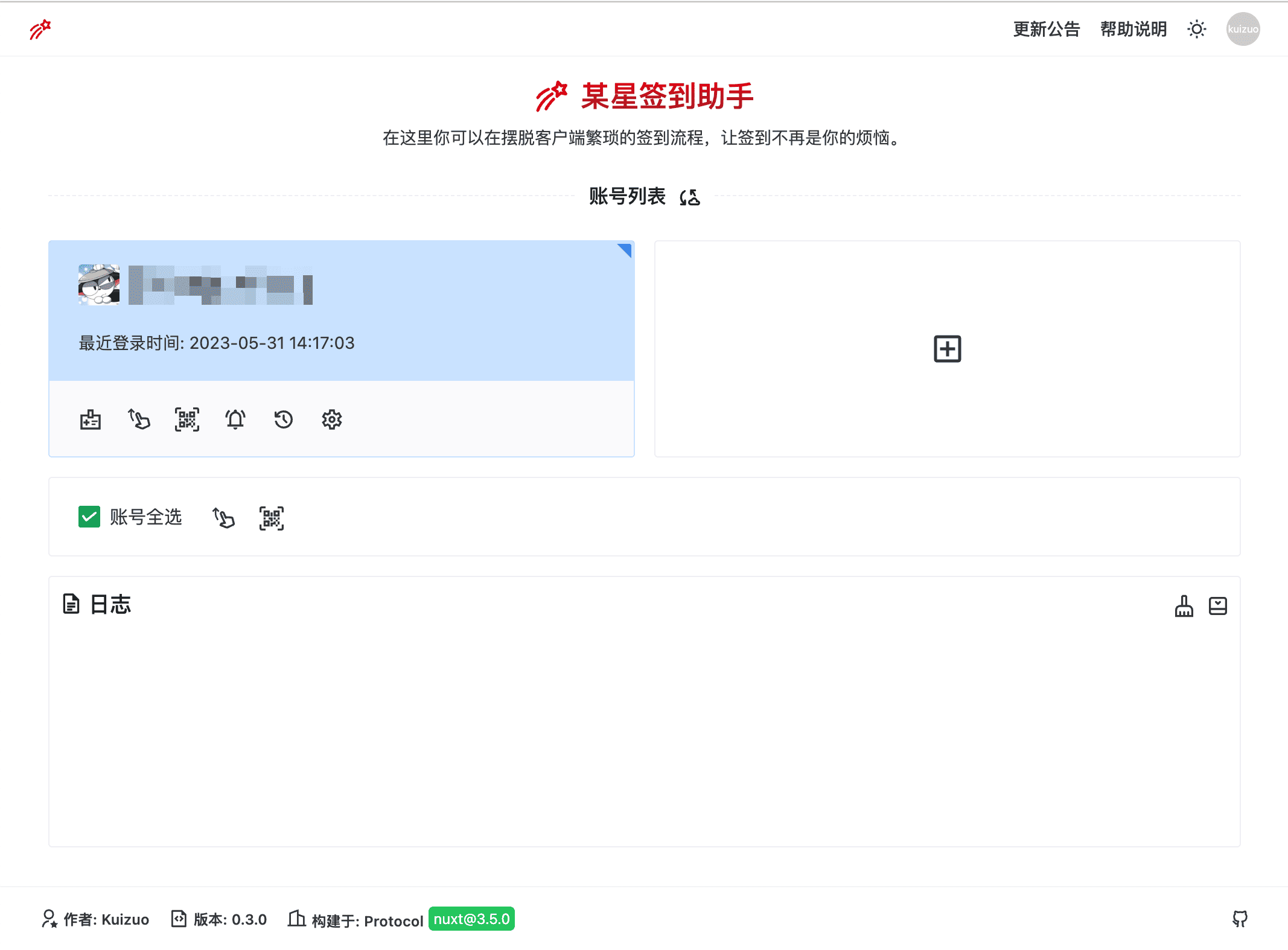
Task: Open the 更新公告 menu item
Action: [x=1046, y=28]
